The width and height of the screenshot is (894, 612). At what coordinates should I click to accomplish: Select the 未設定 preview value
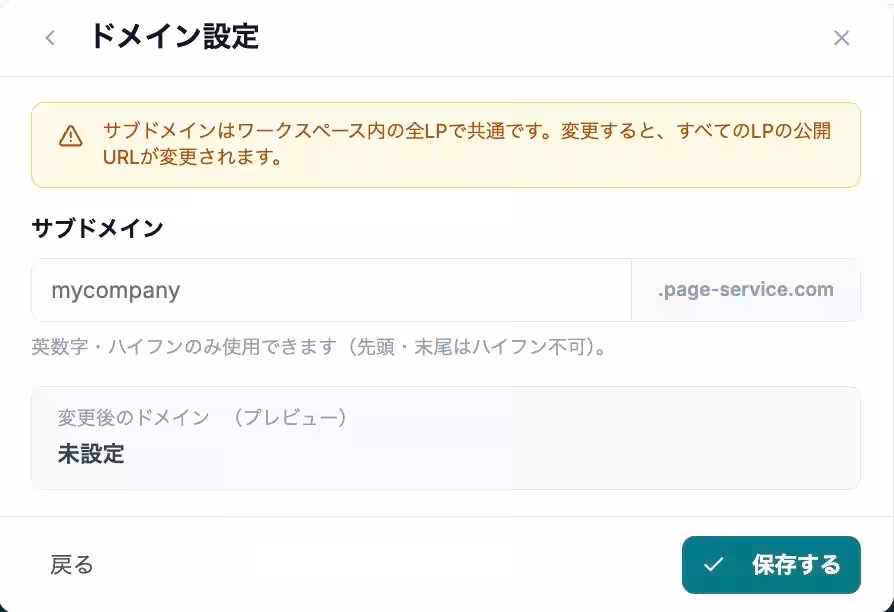click(x=91, y=453)
